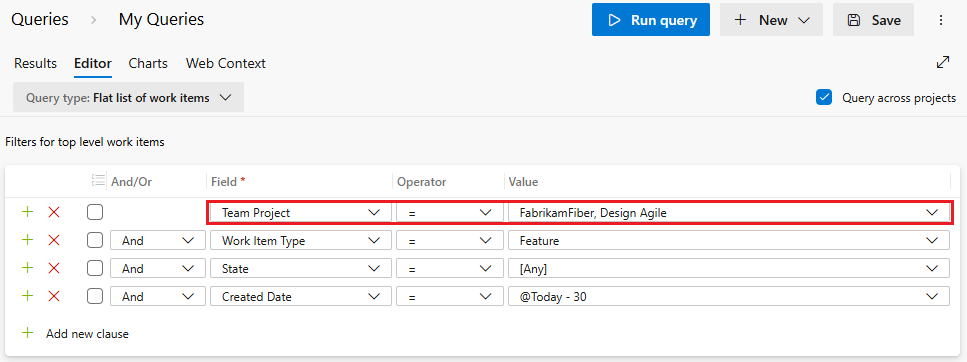Open the Charts tab
This screenshot has height=362, width=967.
(x=148, y=63)
